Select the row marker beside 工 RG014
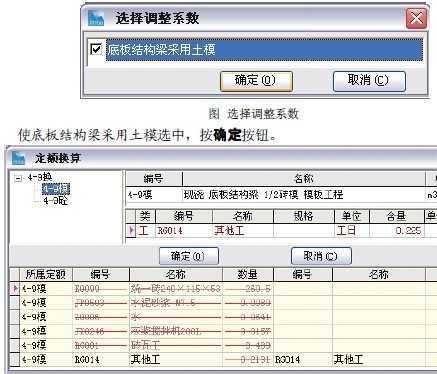 pyautogui.click(x=131, y=230)
